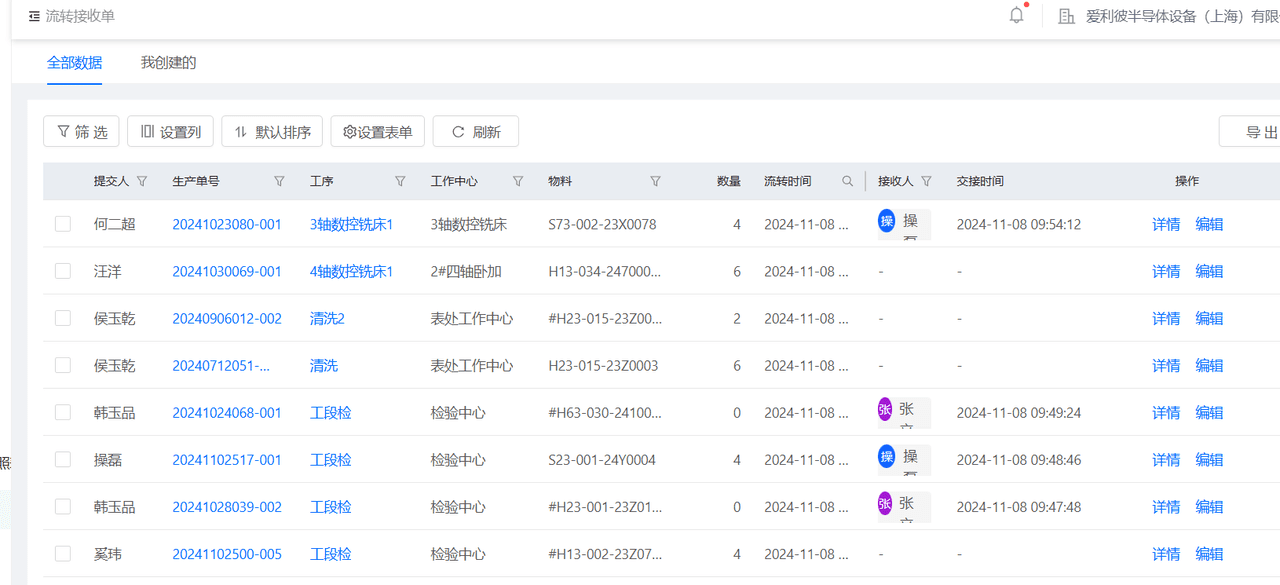Viewport: 1280px width, 585px height.
Task: Click the purple 张 avatar in 20241028039-002 row
Action: [x=885, y=503]
